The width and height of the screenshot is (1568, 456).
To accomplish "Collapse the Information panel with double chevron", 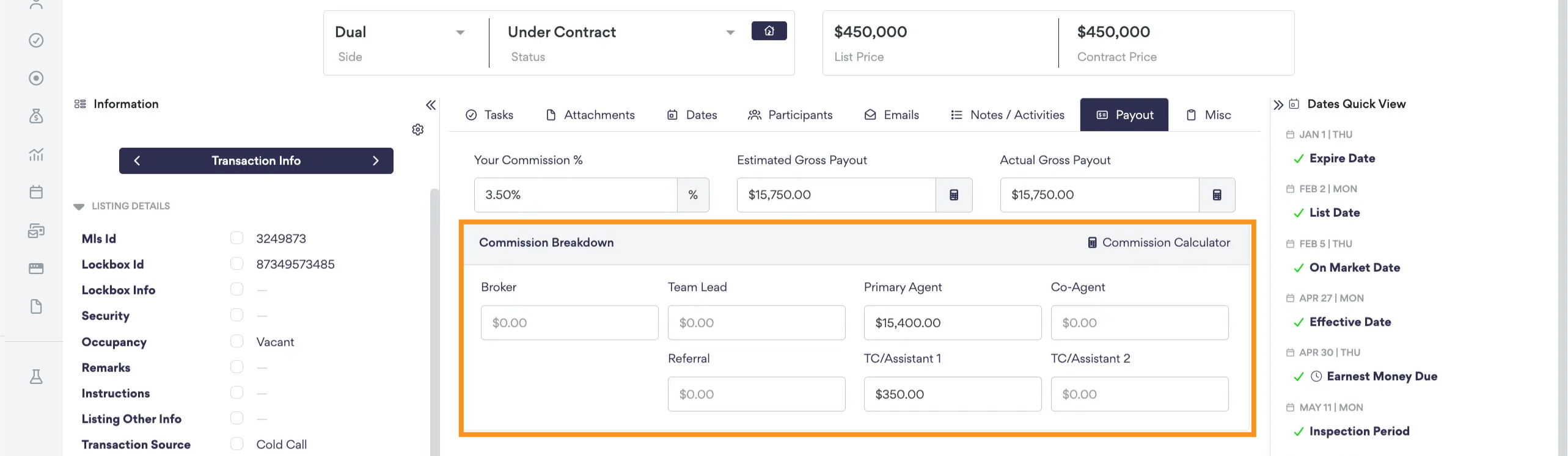I will tap(431, 105).
